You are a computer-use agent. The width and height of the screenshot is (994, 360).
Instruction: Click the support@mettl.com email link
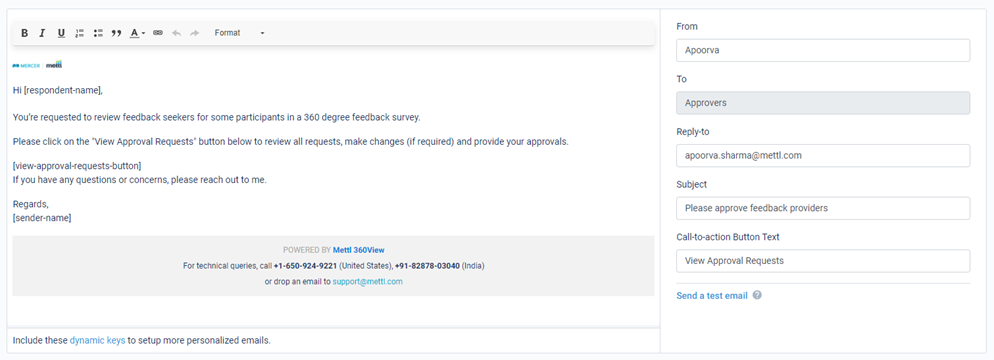click(x=368, y=281)
